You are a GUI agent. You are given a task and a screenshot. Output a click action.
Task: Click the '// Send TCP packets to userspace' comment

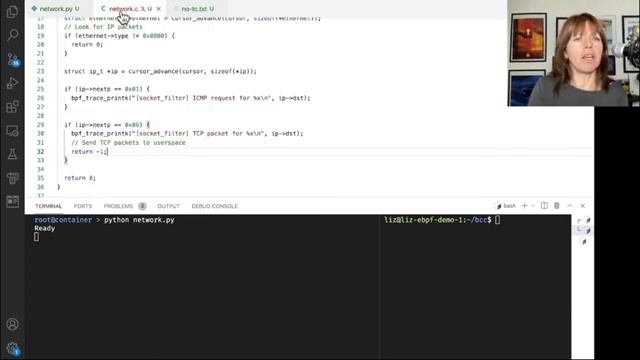[128, 142]
